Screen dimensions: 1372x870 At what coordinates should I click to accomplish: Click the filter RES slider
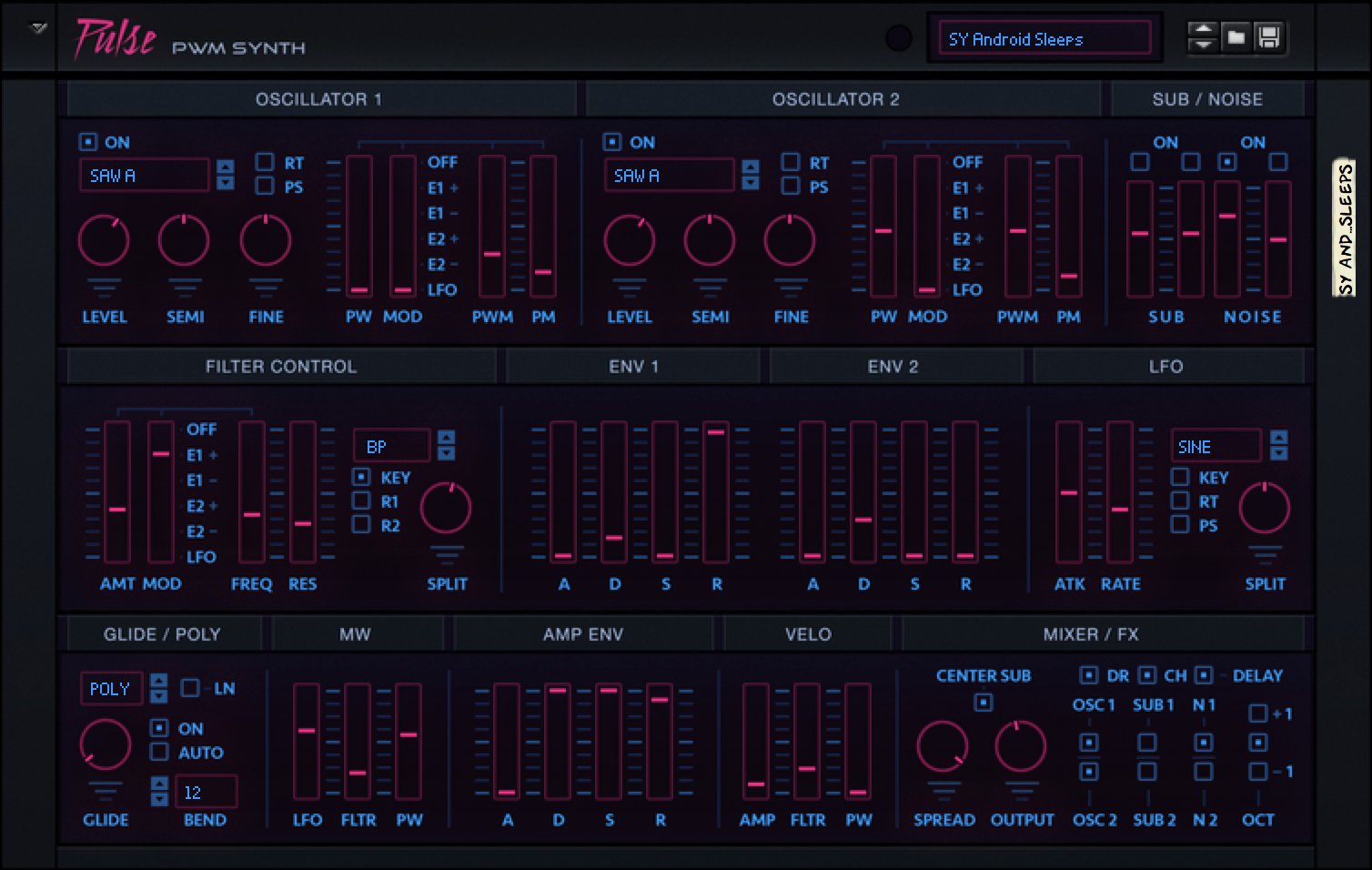(303, 492)
